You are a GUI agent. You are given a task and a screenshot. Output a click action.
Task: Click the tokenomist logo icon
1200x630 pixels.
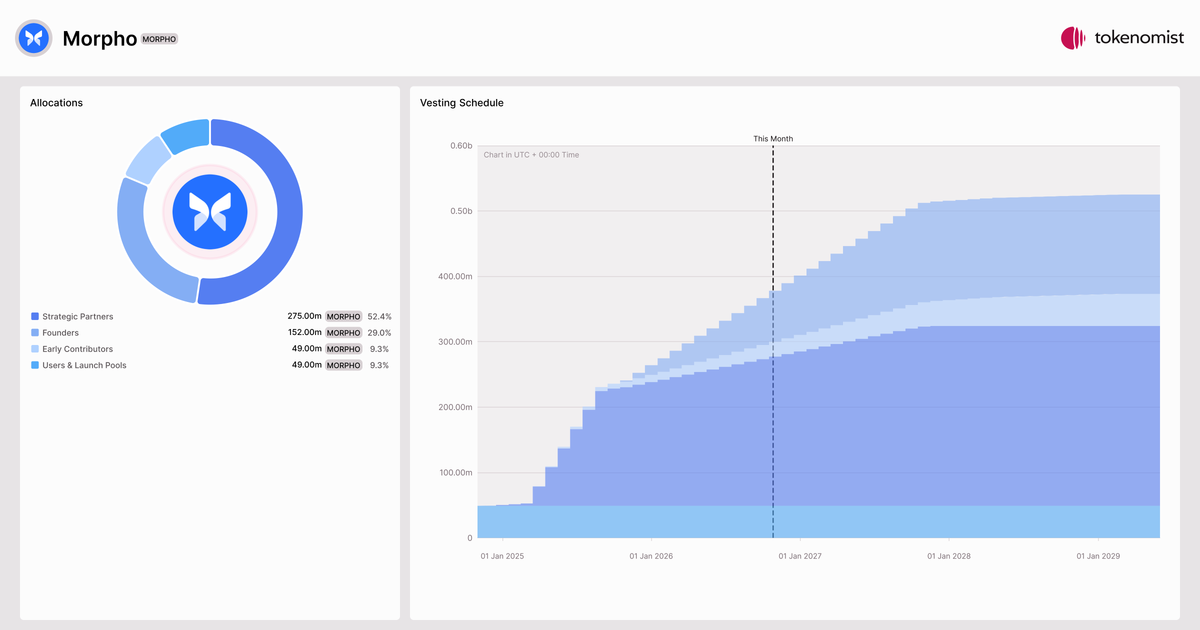pyautogui.click(x=1073, y=38)
